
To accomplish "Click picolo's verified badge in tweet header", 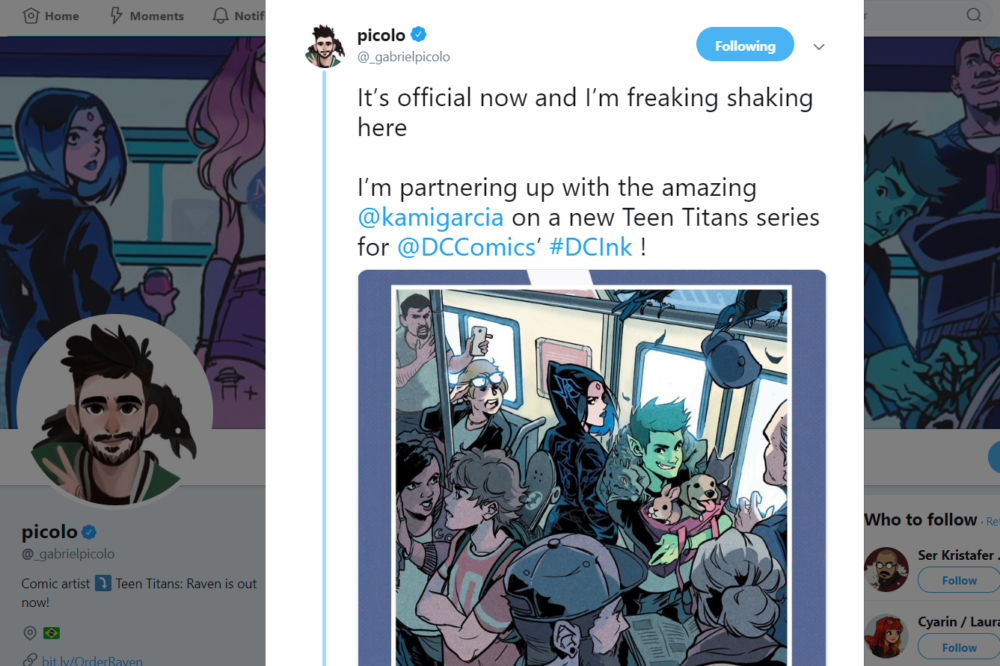I will pyautogui.click(x=418, y=34).
